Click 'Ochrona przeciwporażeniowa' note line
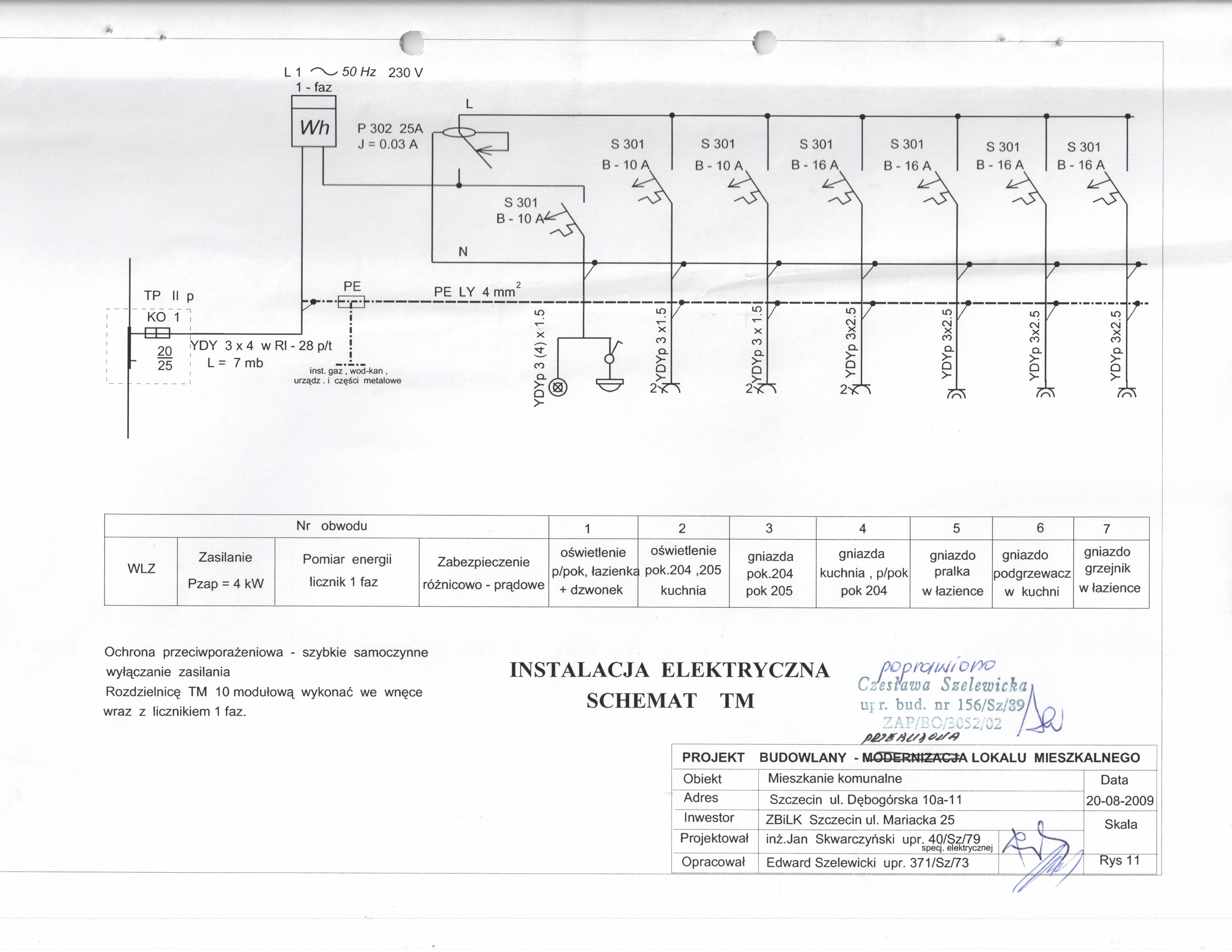This screenshot has width=1232, height=952. [266, 653]
